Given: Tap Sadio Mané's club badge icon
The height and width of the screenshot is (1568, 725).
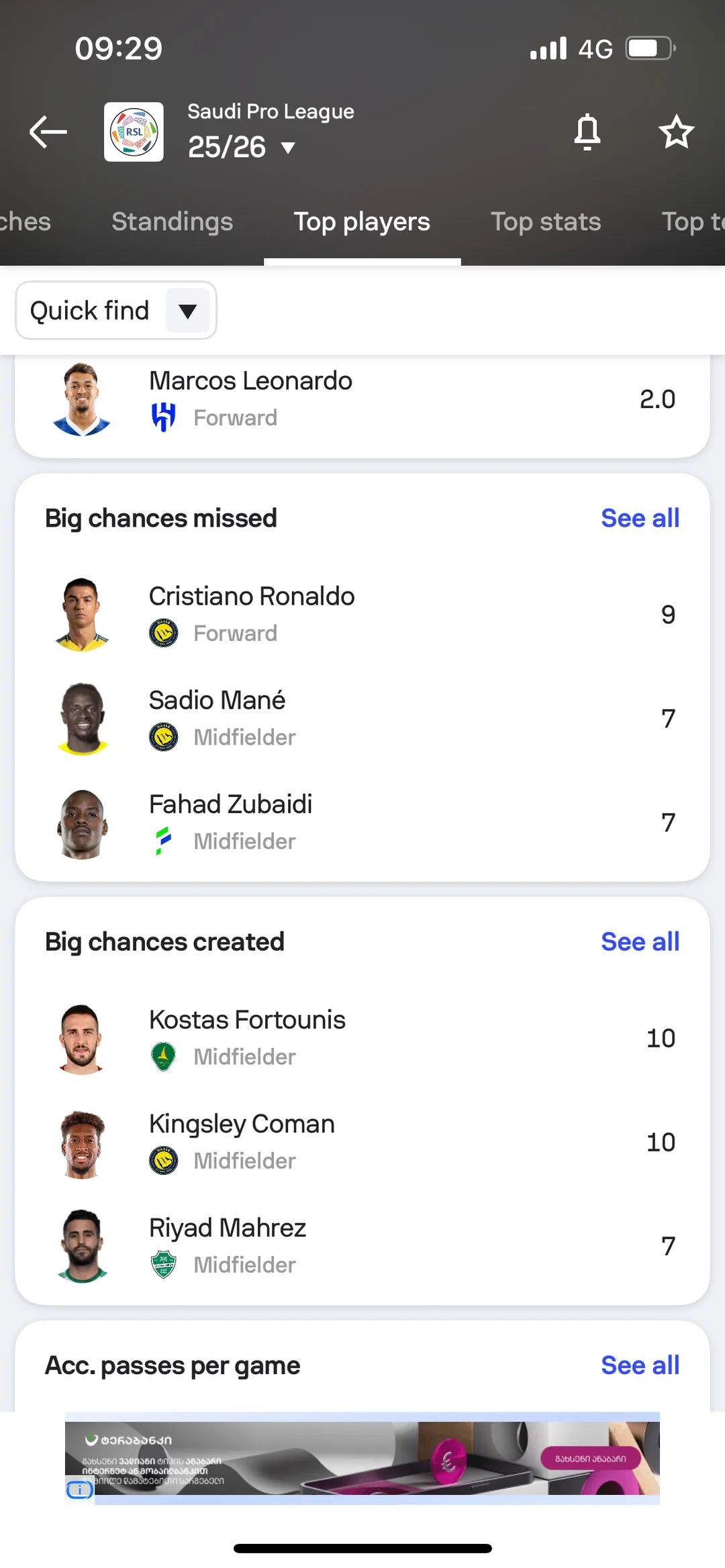Looking at the screenshot, I should pyautogui.click(x=163, y=737).
